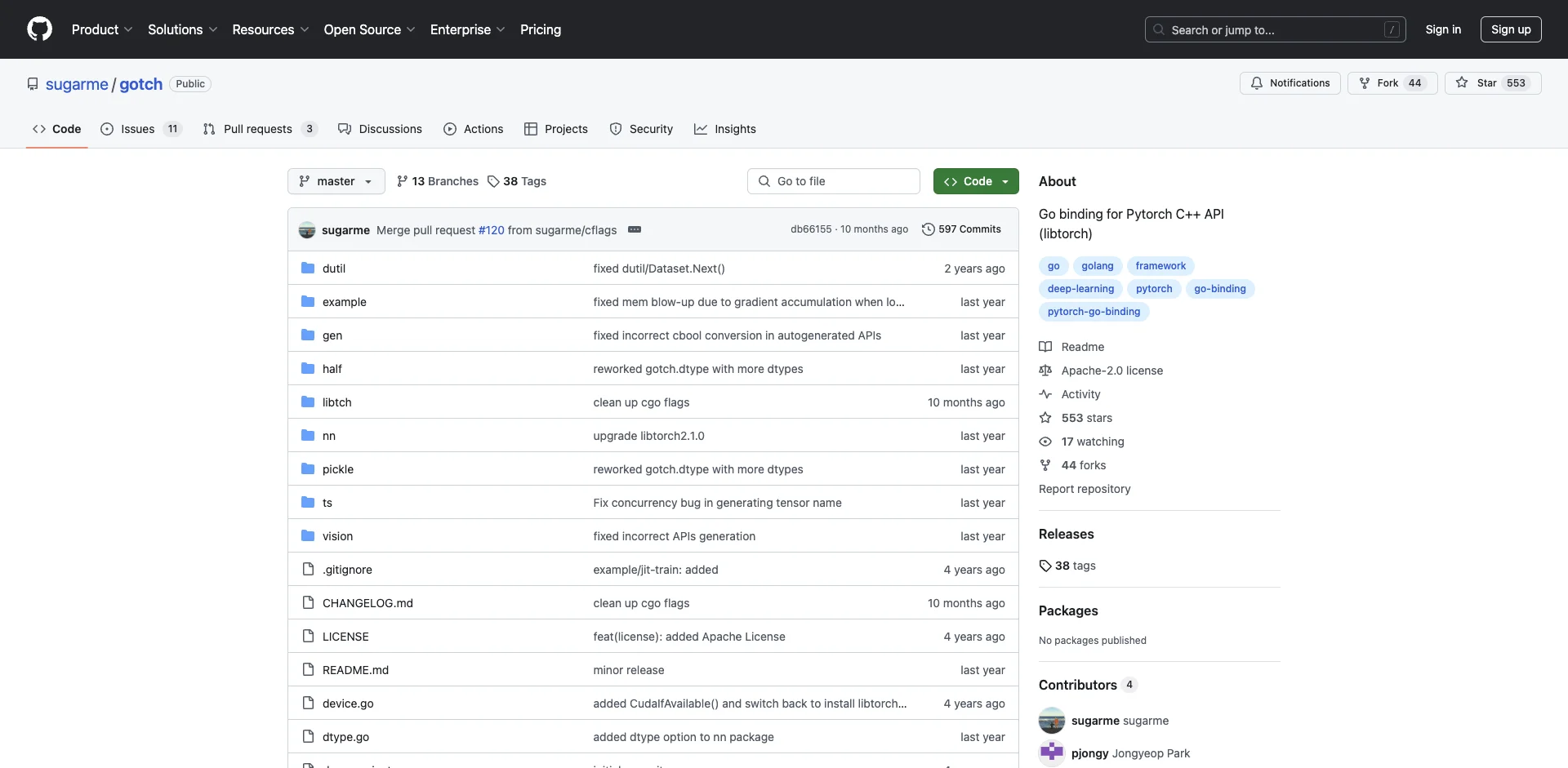The height and width of the screenshot is (768, 1568).
Task: Open the gotch repository link
Action: coord(141,84)
